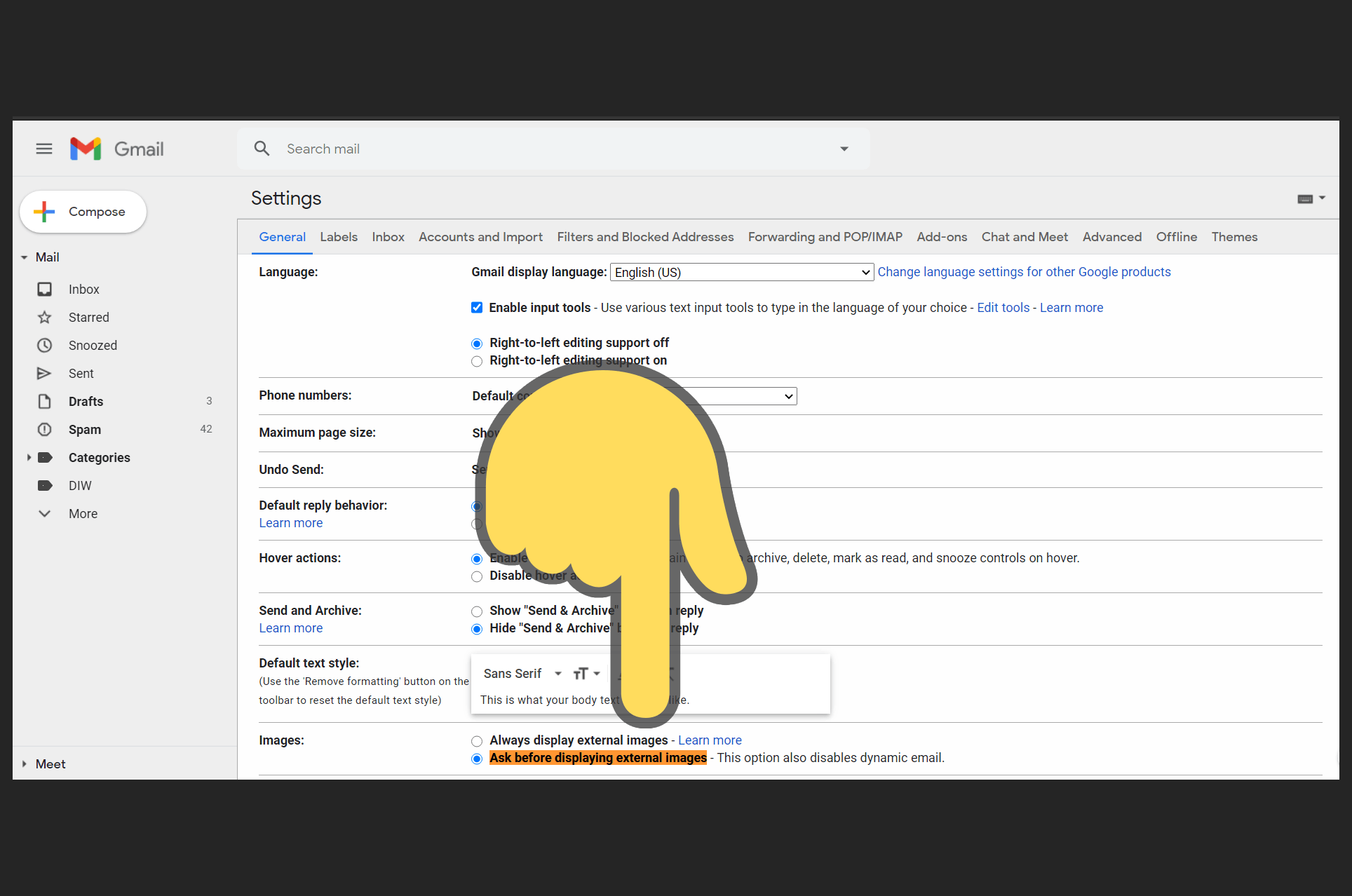Open the main menu hamburger icon
The image size is (1352, 896).
pos(44,149)
